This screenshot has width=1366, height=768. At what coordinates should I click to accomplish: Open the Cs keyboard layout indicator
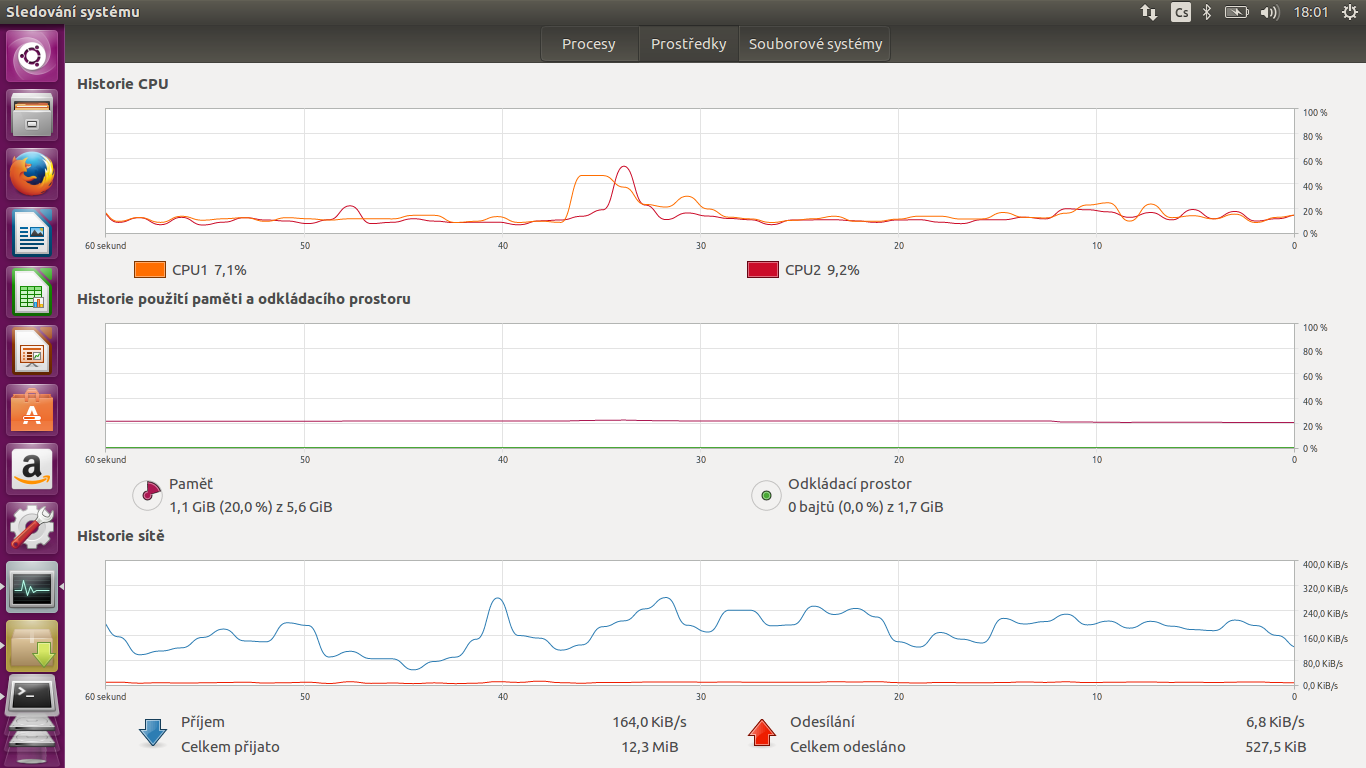[1181, 12]
